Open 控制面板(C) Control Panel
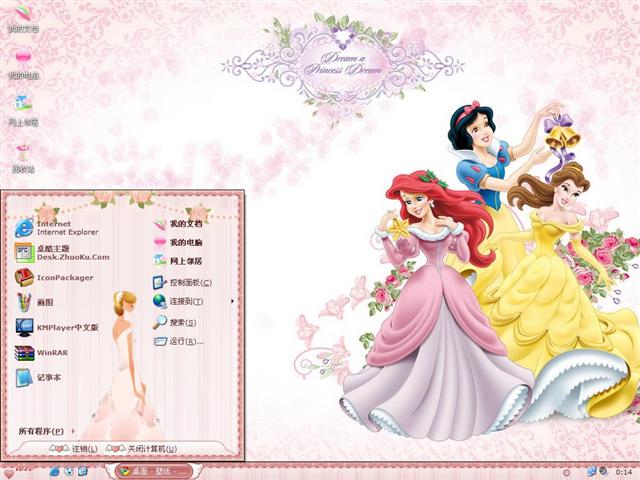 pos(182,282)
